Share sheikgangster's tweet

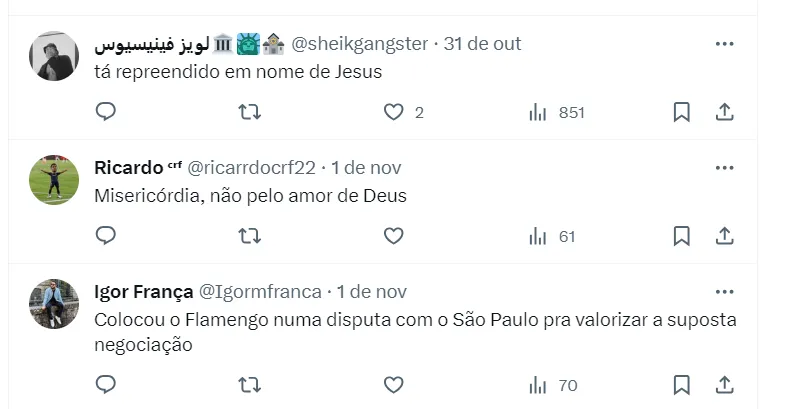(725, 112)
